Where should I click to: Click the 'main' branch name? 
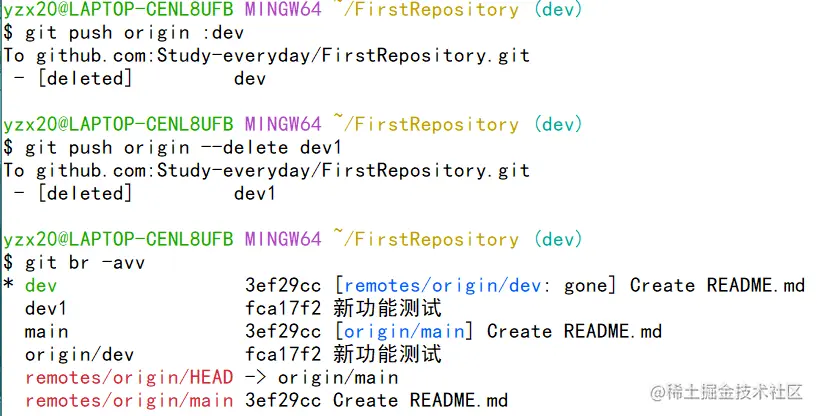(x=46, y=332)
